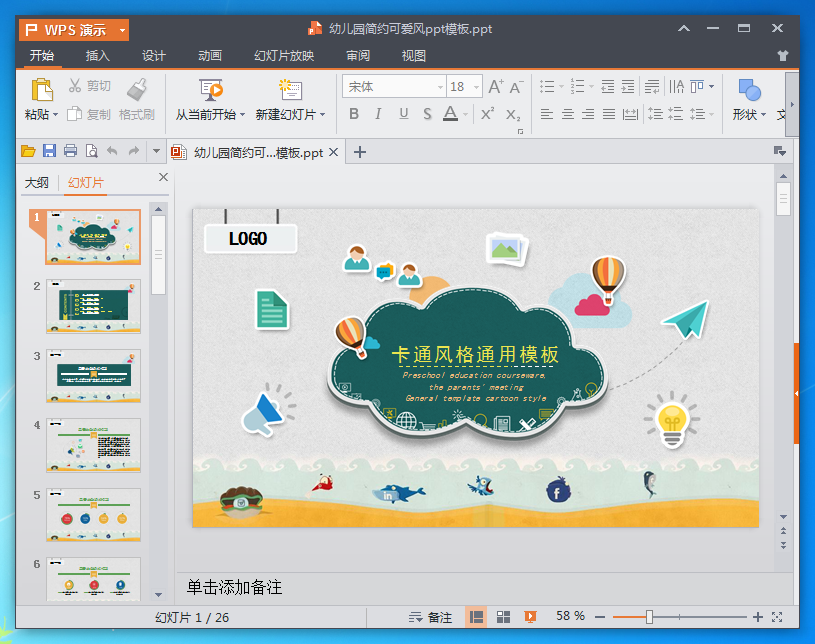Image resolution: width=815 pixels, height=644 pixels.
Task: Undo the last action
Action: tap(112, 151)
